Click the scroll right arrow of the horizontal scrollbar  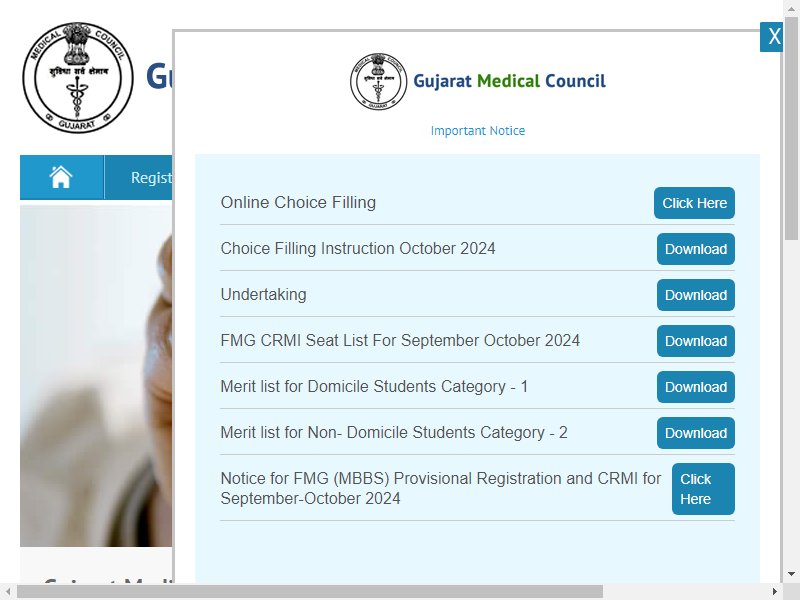775,592
